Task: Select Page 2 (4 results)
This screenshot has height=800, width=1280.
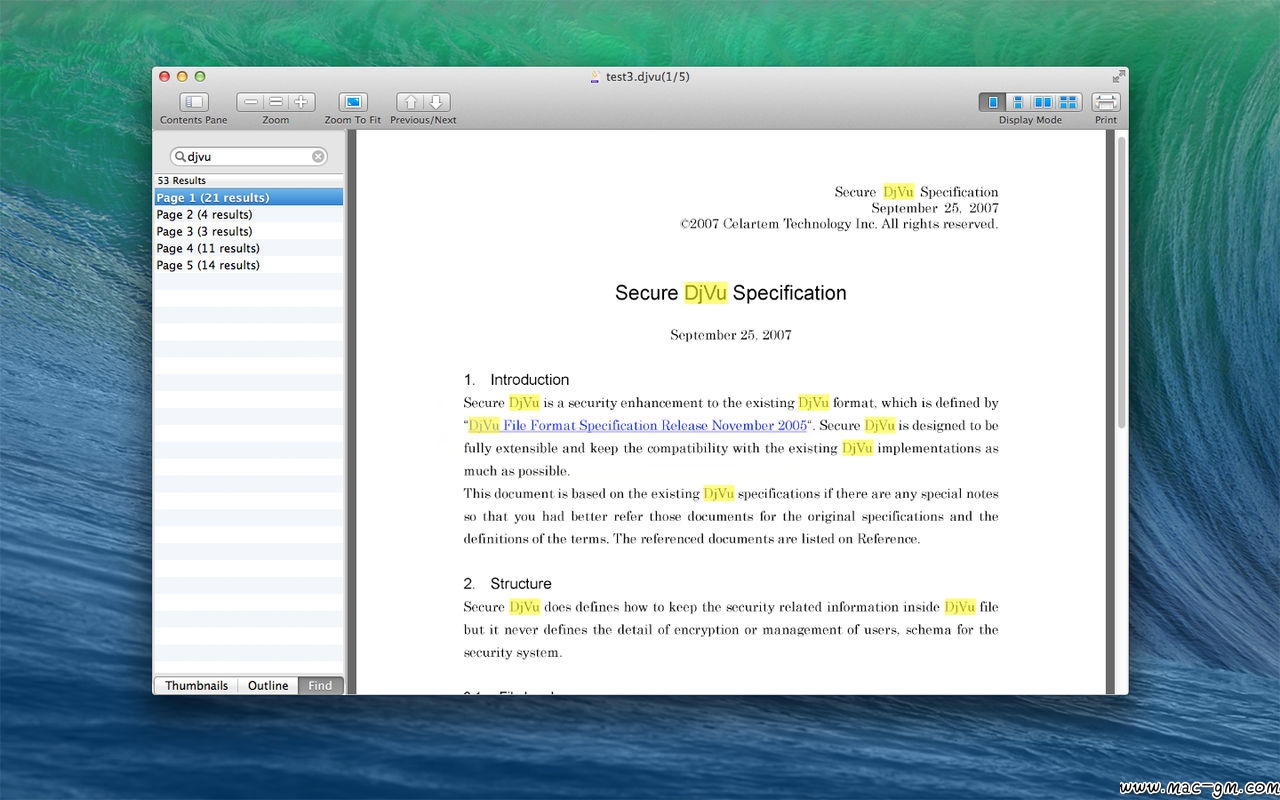Action: tap(248, 214)
